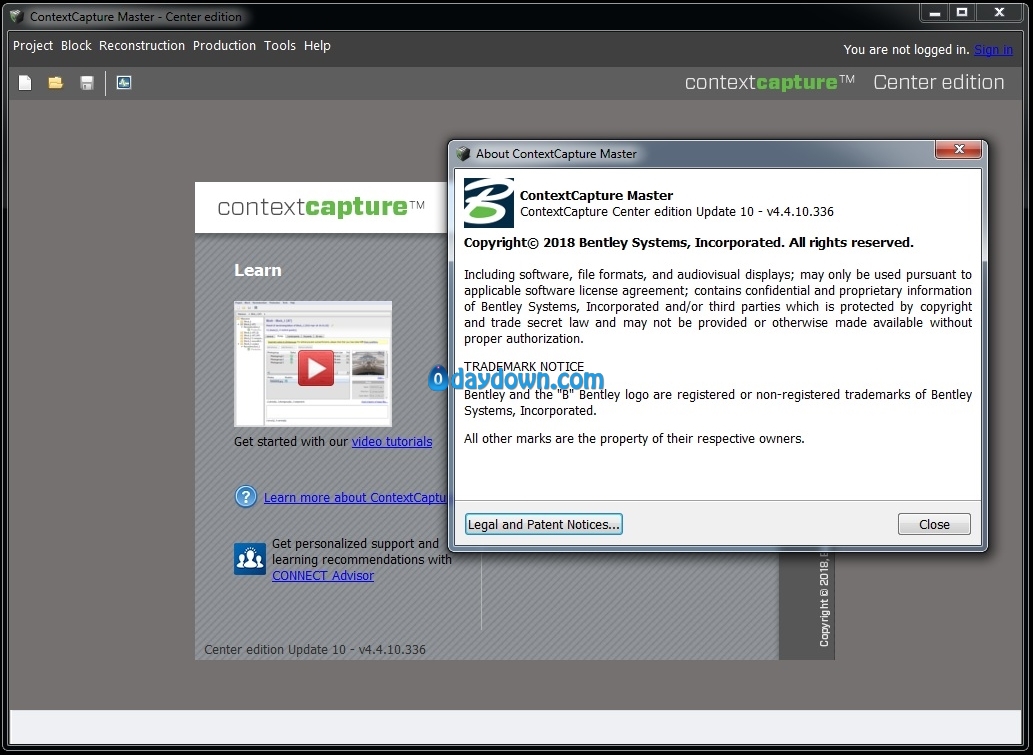
Task: Open the job monitoring toolbar icon
Action: (124, 82)
